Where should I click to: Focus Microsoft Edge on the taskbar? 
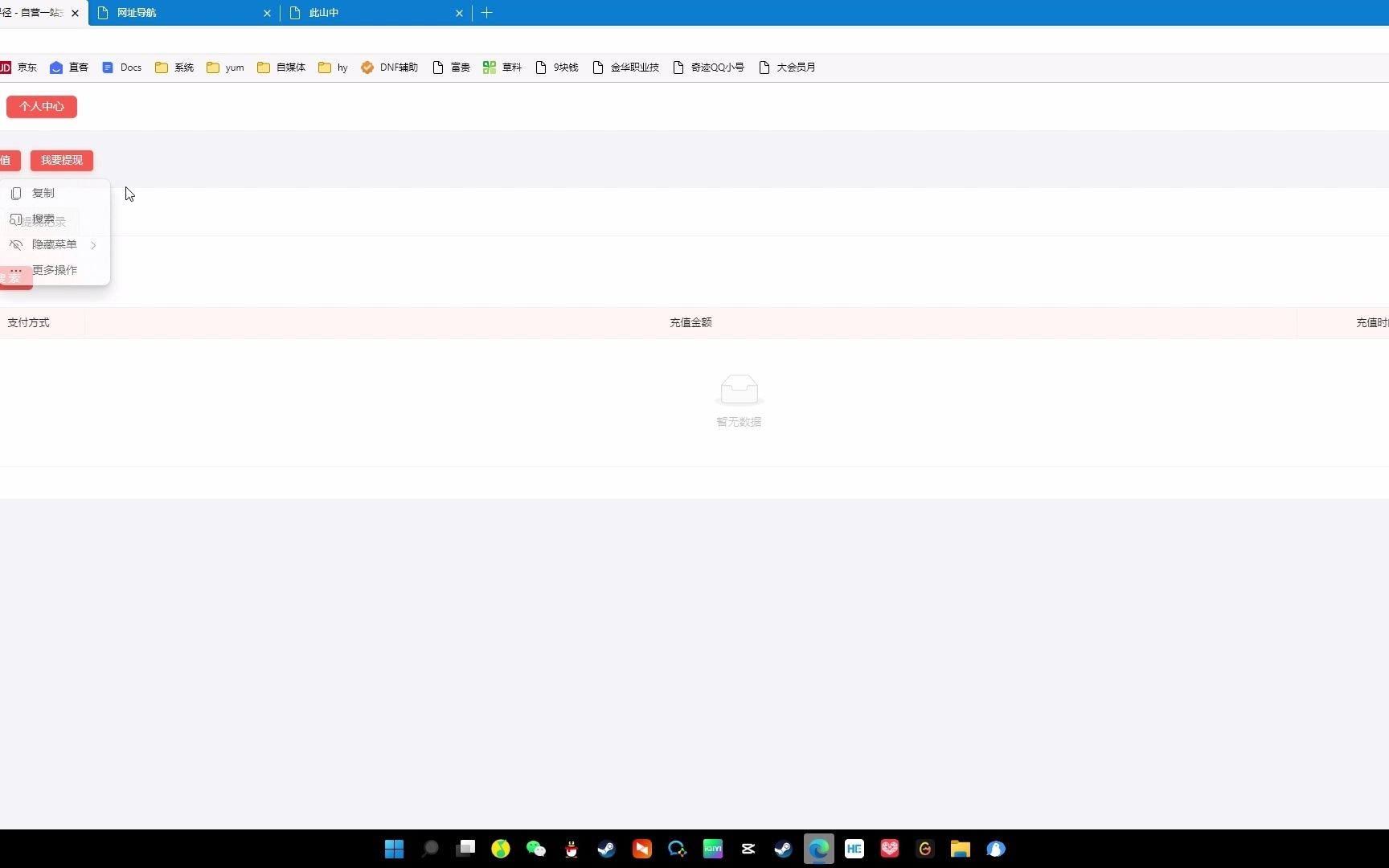point(819,849)
